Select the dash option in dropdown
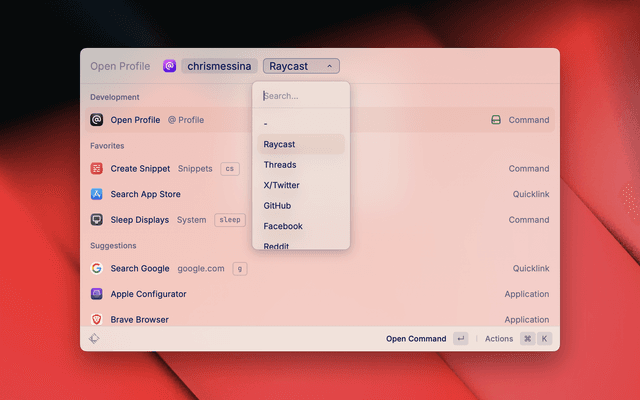The width and height of the screenshot is (640, 400). coord(266,124)
